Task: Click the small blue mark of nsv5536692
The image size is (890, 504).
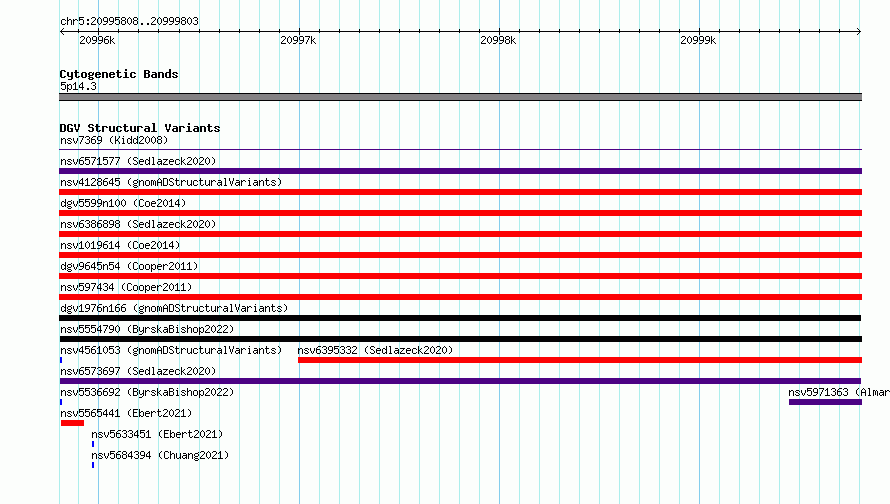Action: (61, 402)
